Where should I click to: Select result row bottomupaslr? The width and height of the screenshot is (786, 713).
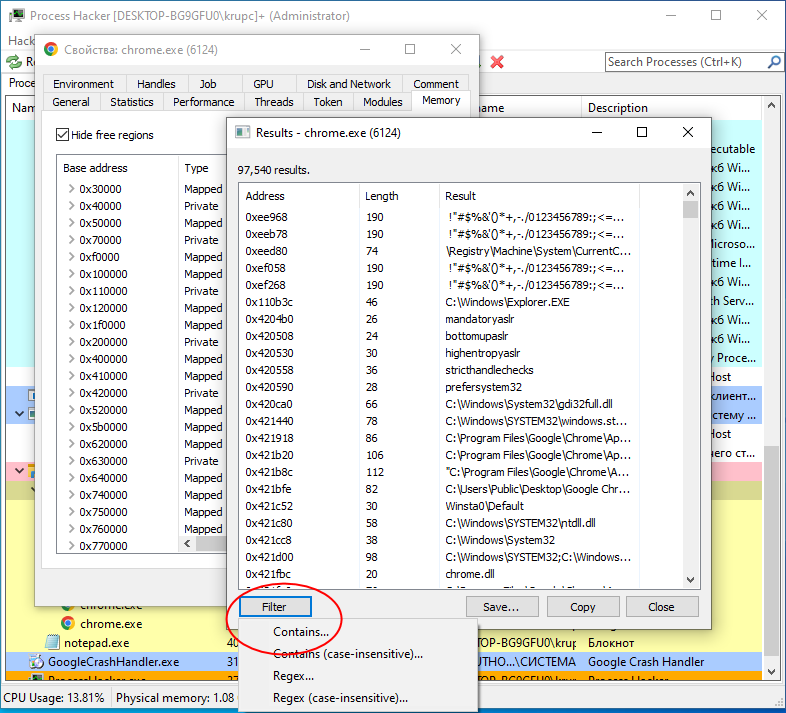pyautogui.click(x=460, y=336)
